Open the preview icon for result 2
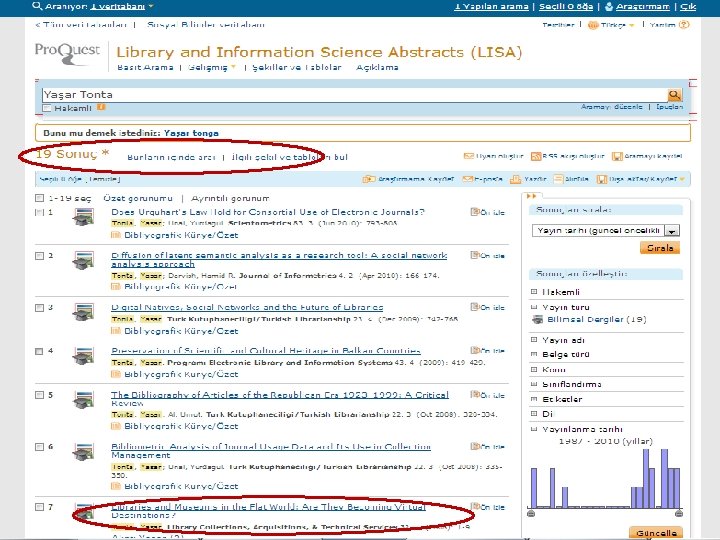 click(x=475, y=255)
